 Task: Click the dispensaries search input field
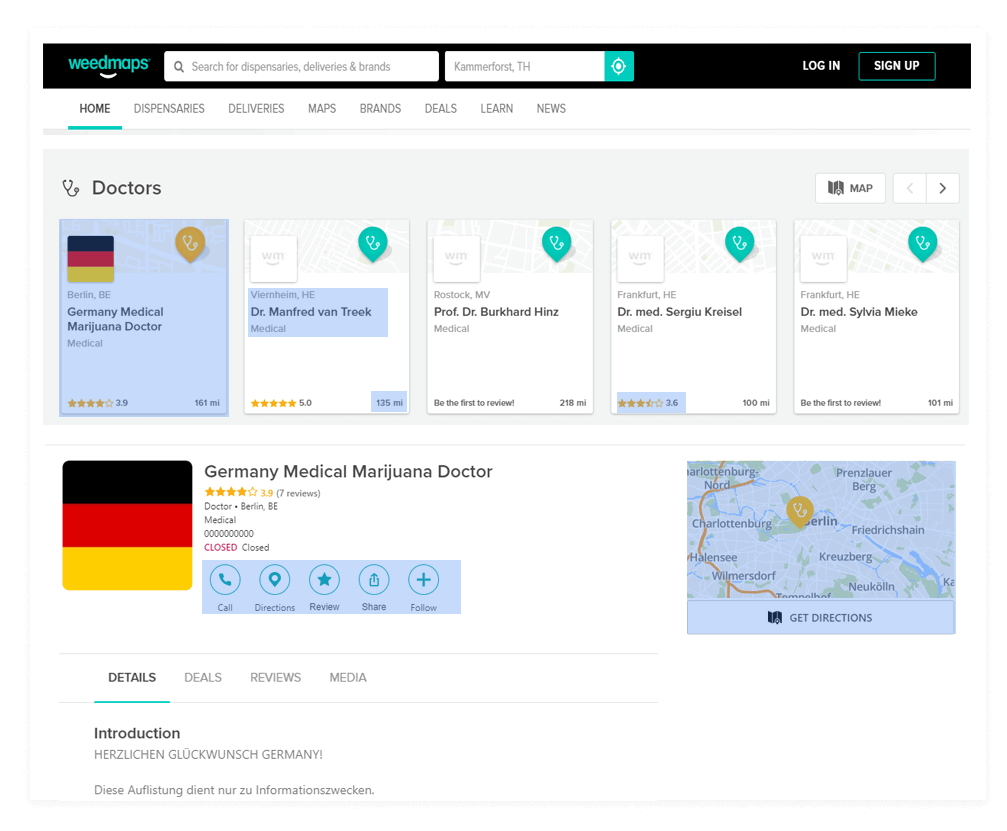coord(301,66)
